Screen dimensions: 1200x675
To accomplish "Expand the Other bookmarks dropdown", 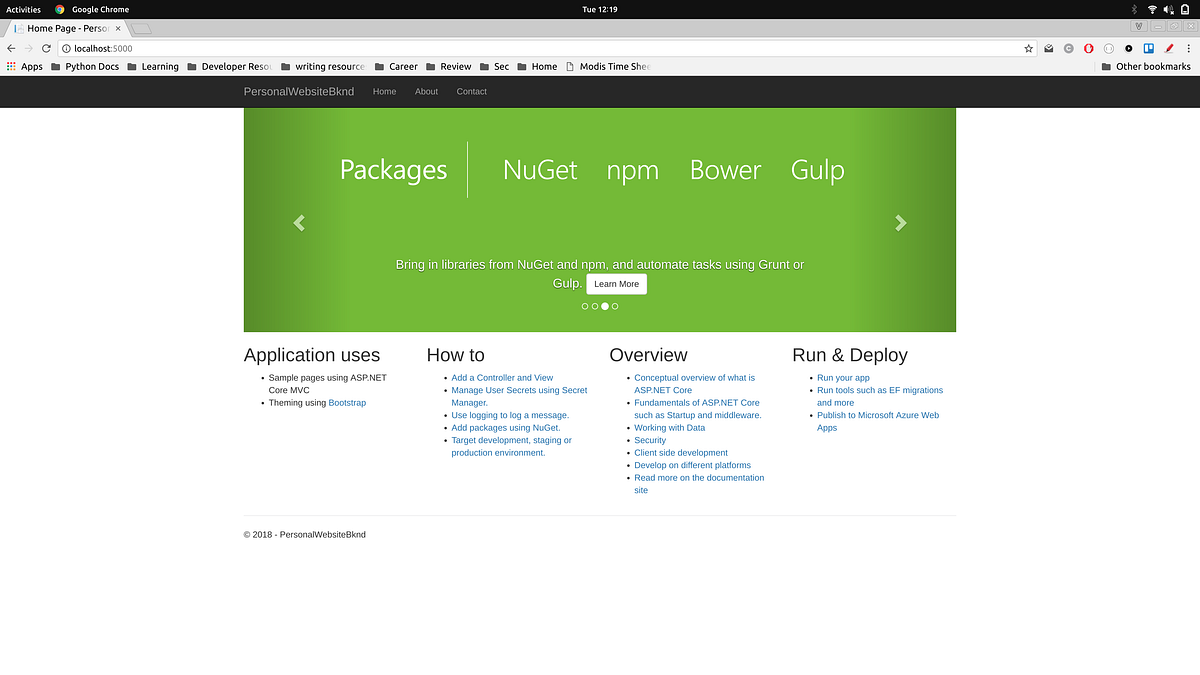I will [1146, 66].
